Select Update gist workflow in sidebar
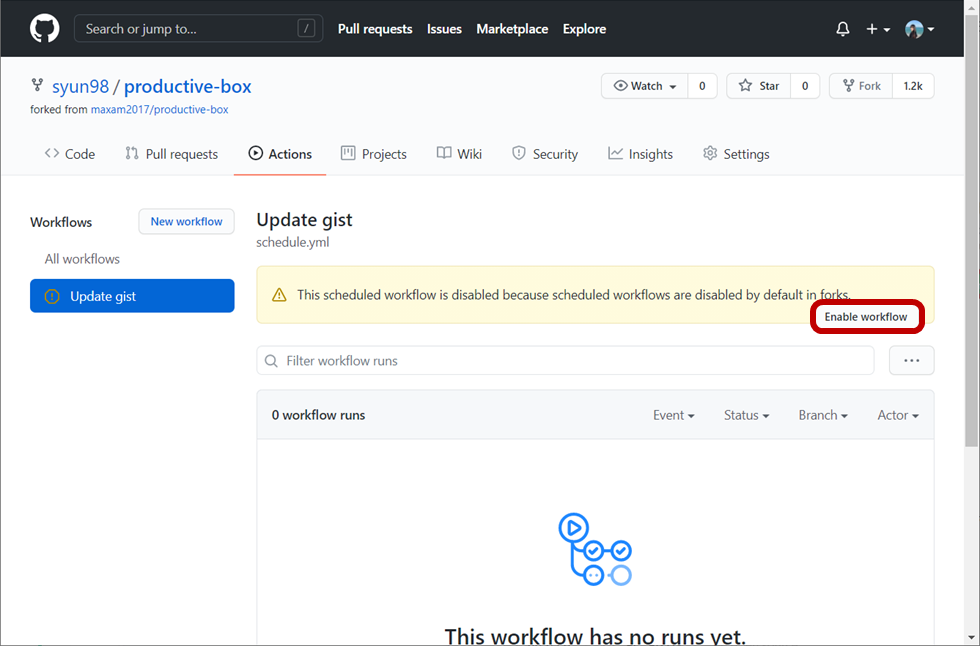 pyautogui.click(x=132, y=296)
